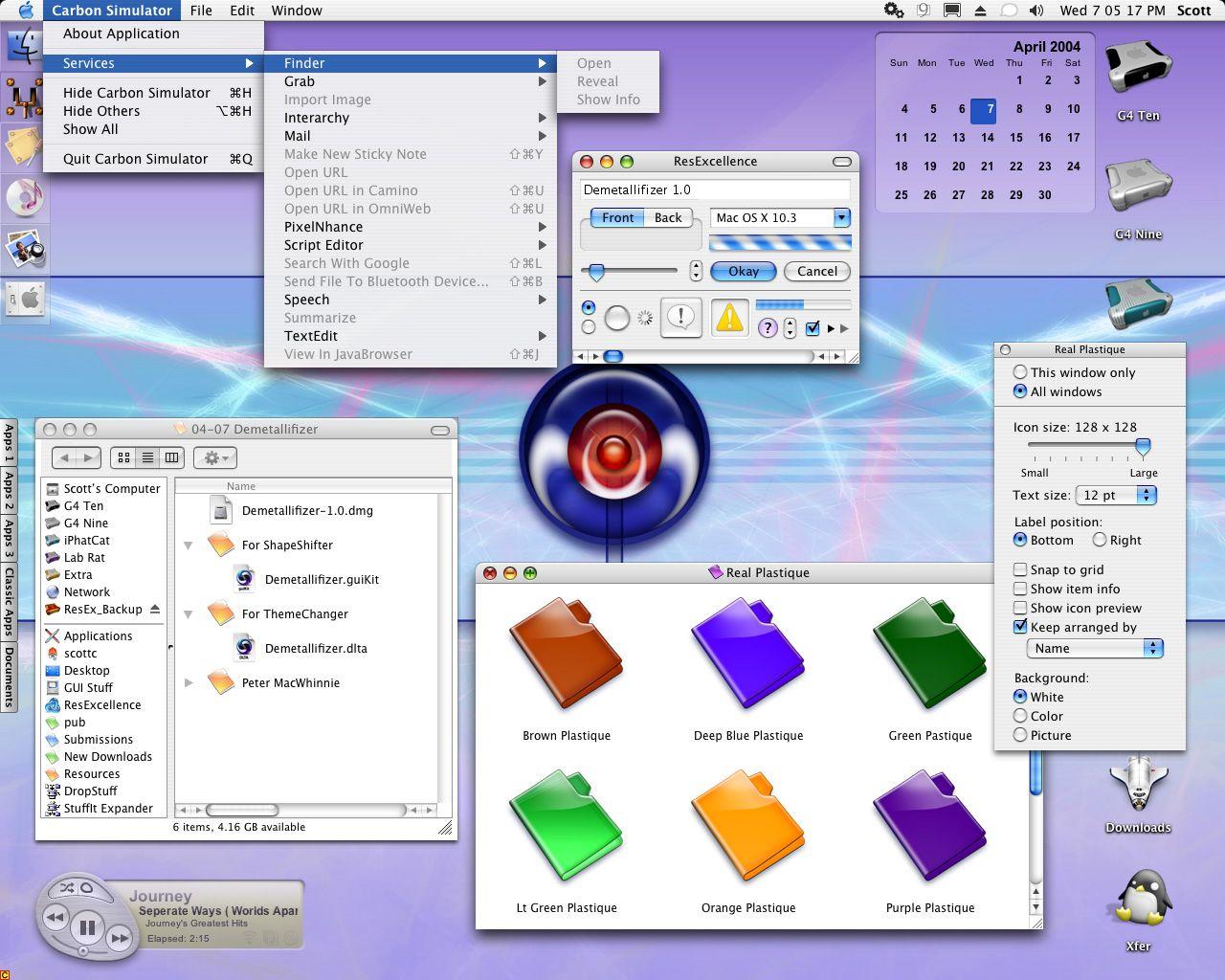Set label position to Right
The image size is (1225, 980).
pyautogui.click(x=1100, y=540)
